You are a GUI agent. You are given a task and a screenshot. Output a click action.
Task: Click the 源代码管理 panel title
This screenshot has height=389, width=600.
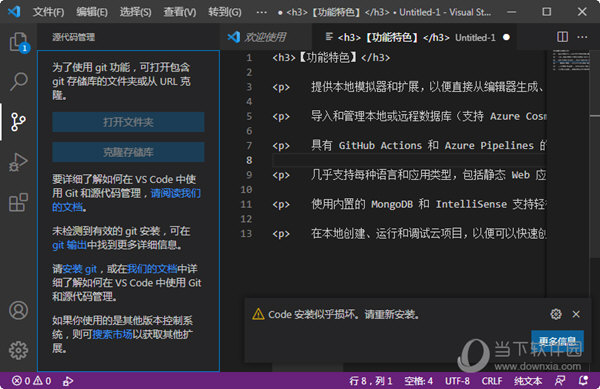(73, 37)
